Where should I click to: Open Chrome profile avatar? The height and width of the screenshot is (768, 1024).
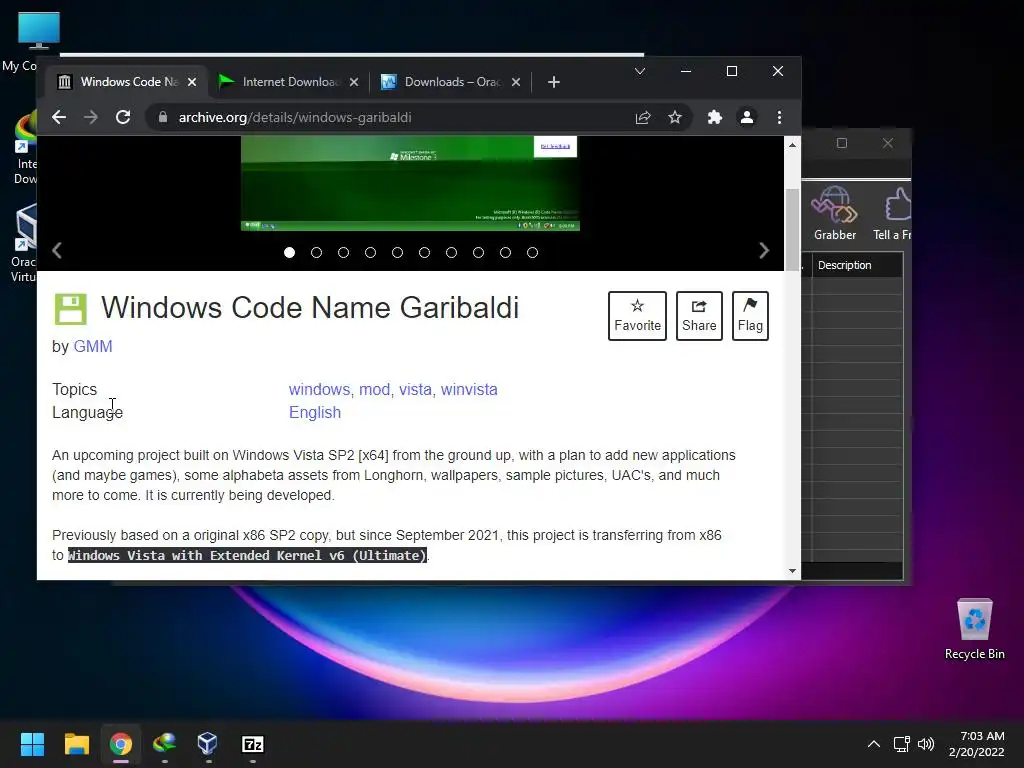(746, 118)
